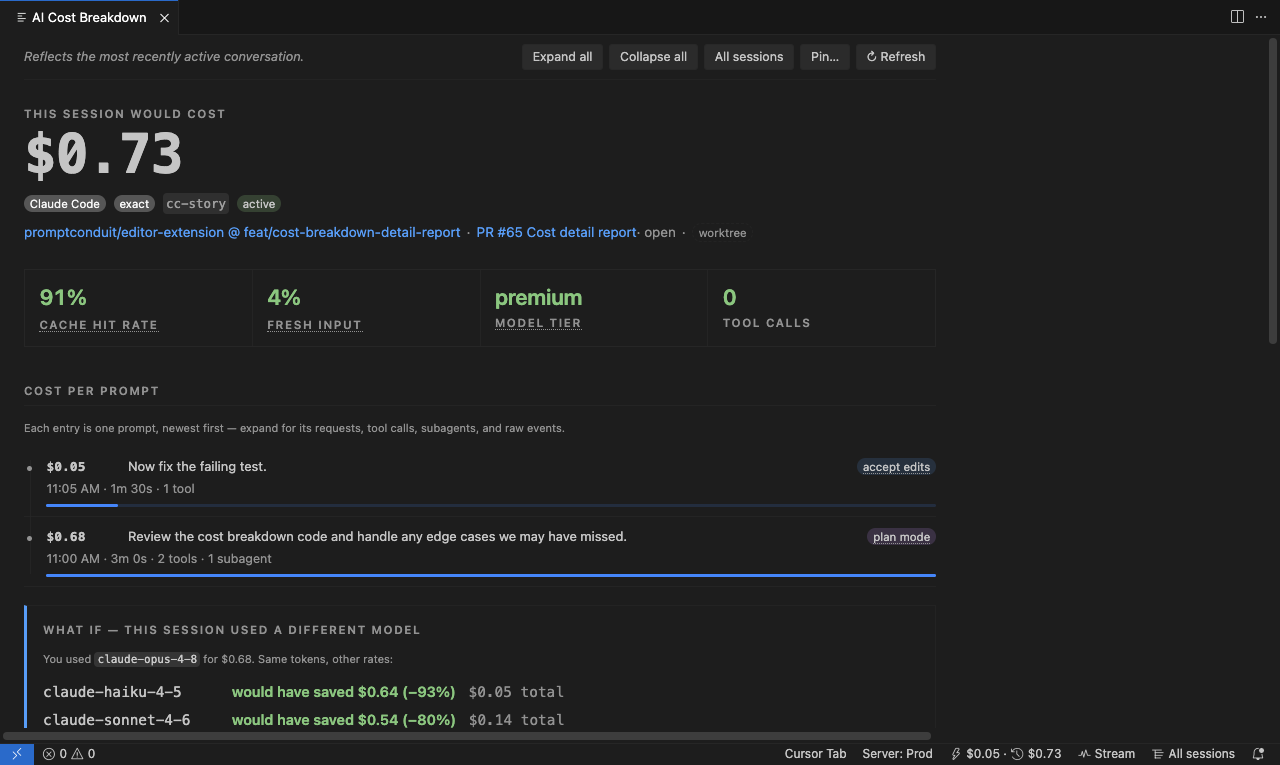
Task: Click the 91% cache hit rate card
Action: pos(138,308)
